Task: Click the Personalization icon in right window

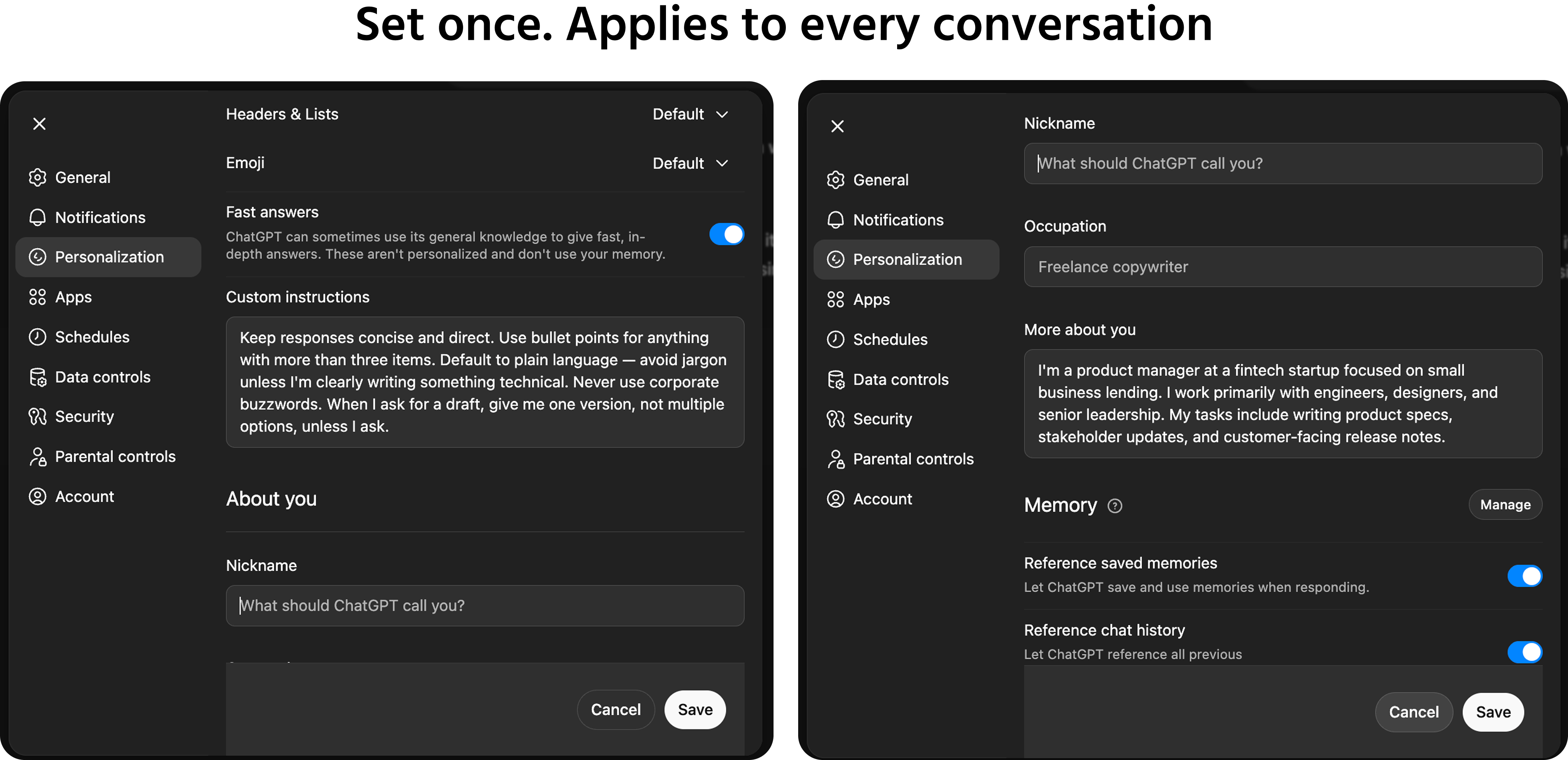Action: coord(836,260)
